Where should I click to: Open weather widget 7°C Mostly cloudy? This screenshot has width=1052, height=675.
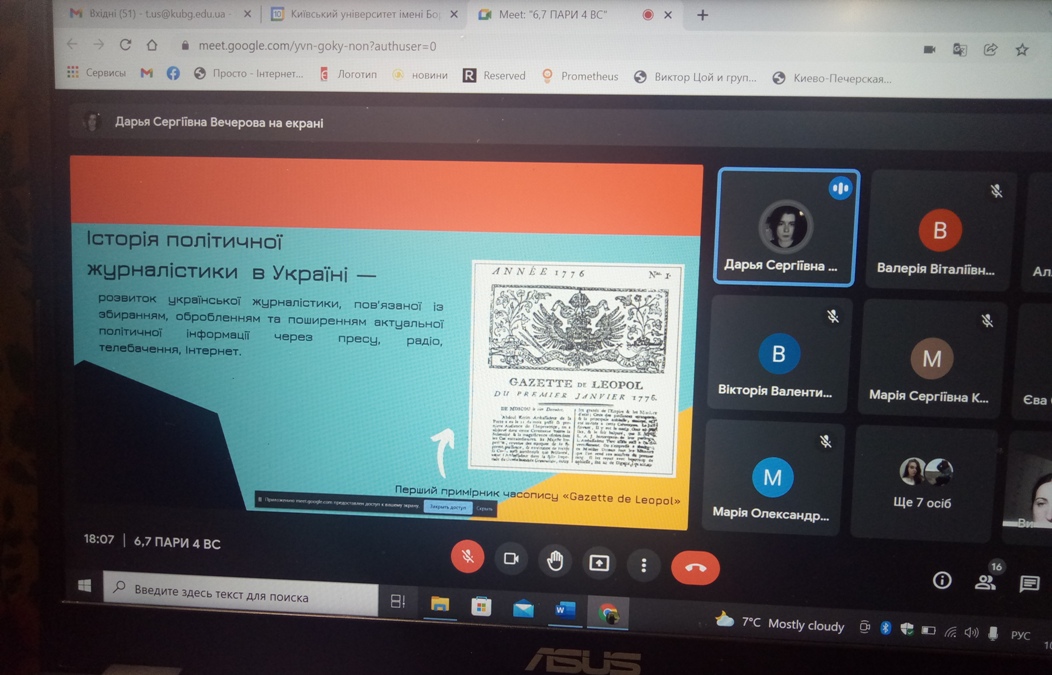coord(780,623)
